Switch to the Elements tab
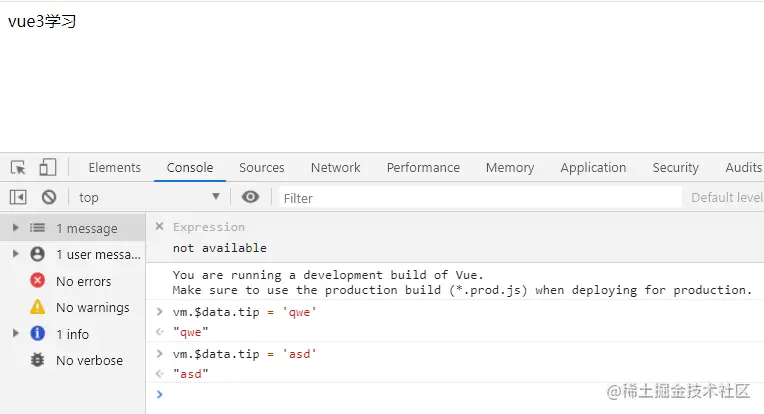The image size is (764, 414). pos(114,168)
